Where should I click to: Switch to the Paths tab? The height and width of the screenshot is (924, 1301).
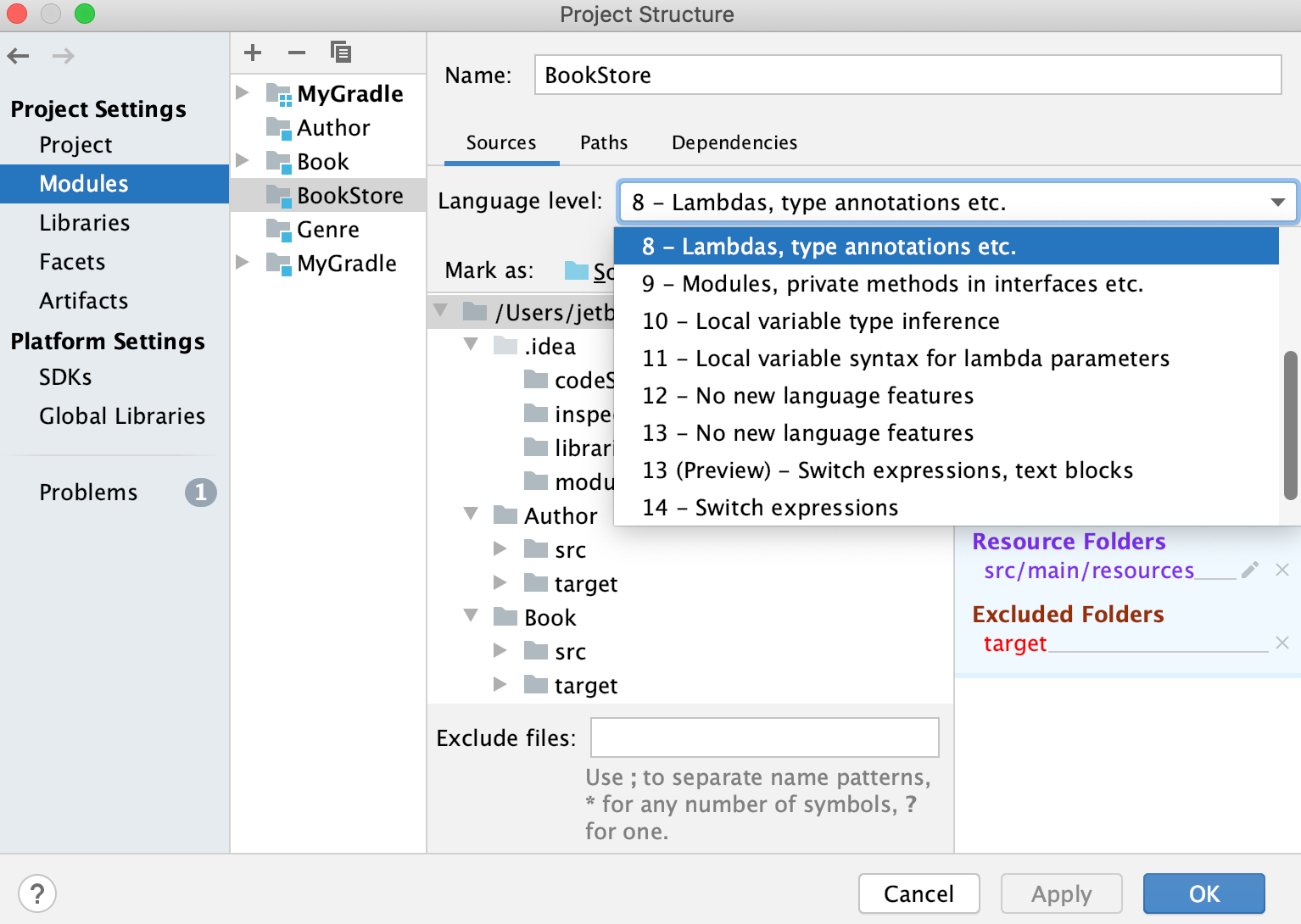[x=603, y=142]
